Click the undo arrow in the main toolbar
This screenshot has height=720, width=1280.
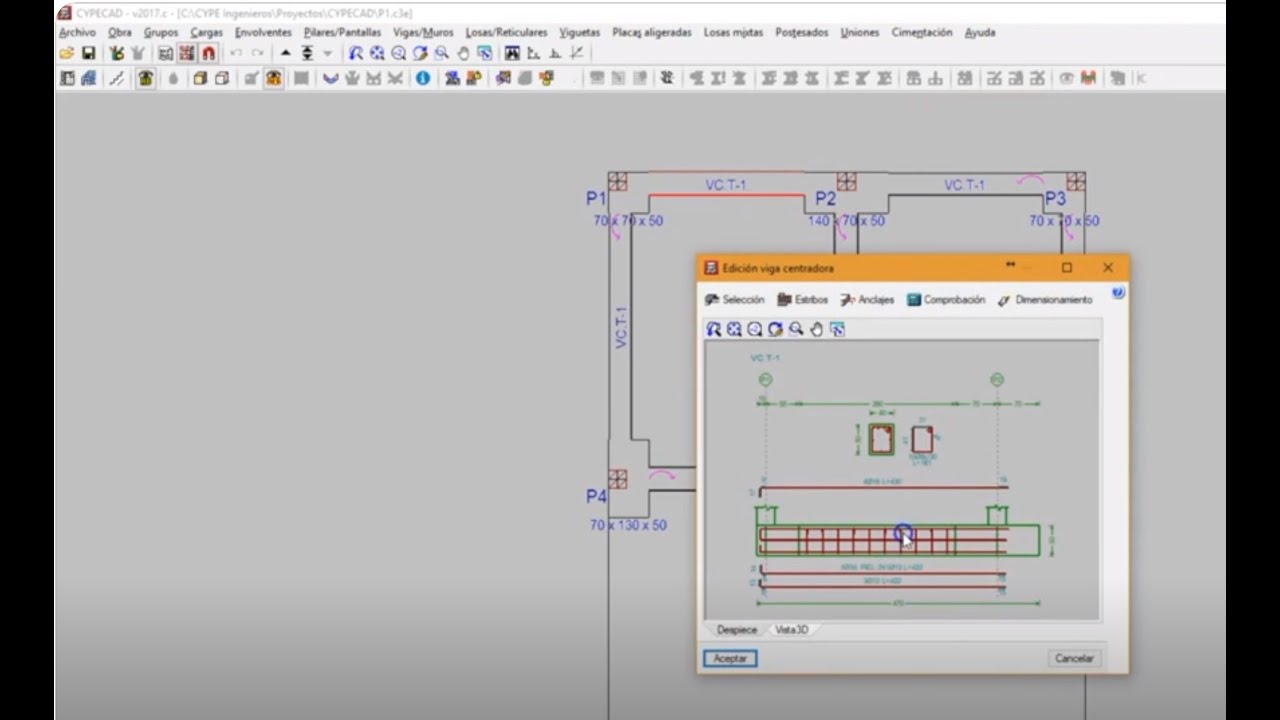coord(236,53)
